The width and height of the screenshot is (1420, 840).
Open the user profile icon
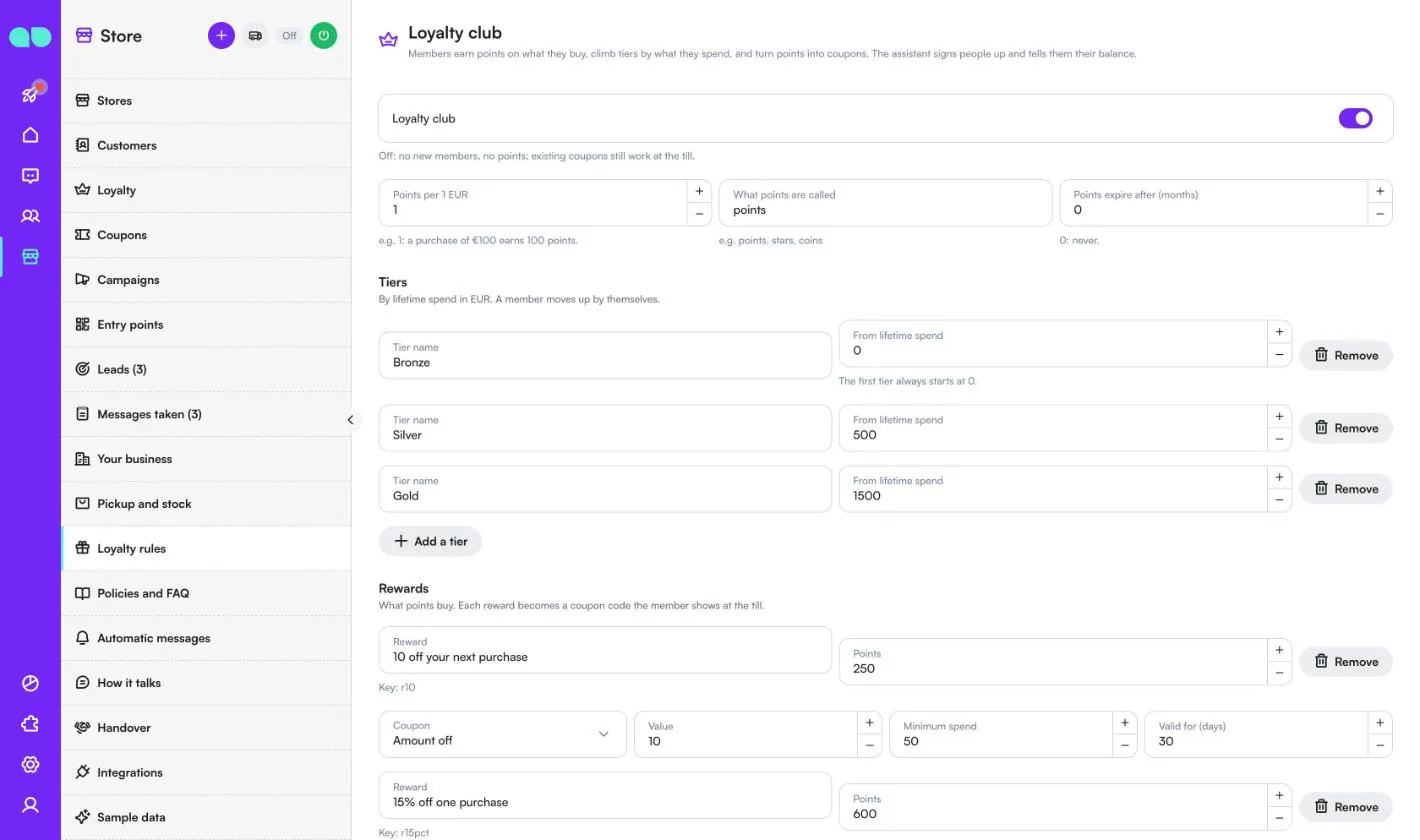(30, 805)
